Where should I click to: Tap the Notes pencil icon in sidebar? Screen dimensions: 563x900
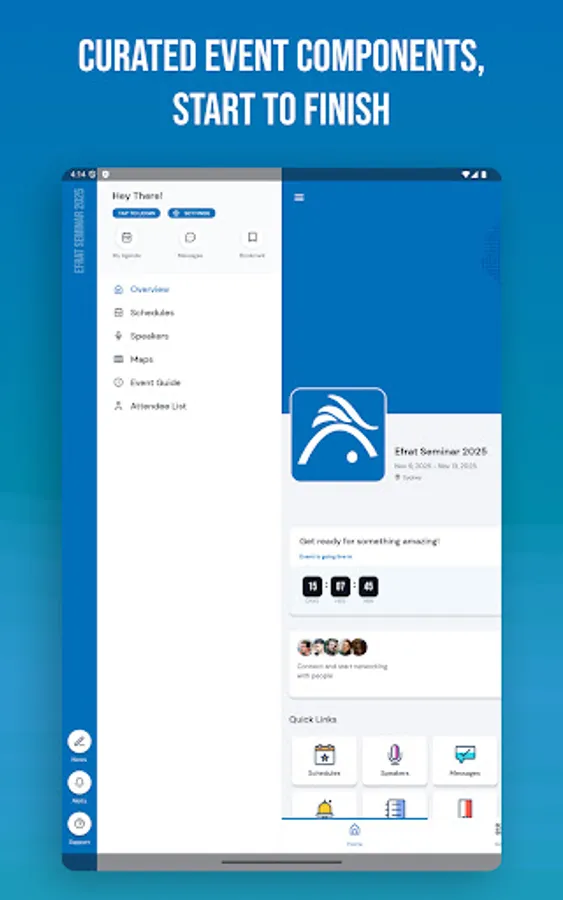click(79, 742)
